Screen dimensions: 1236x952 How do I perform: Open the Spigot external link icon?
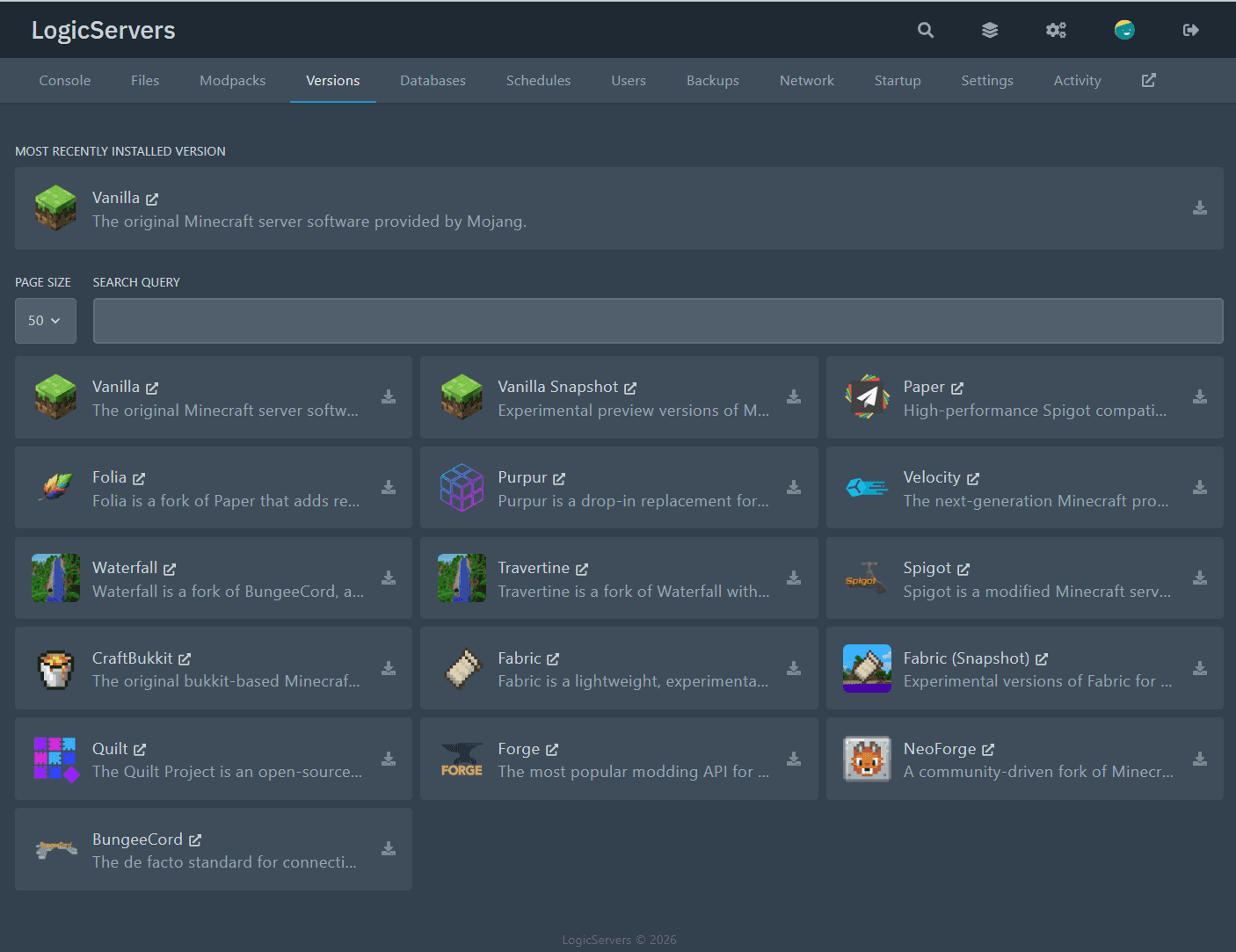point(963,569)
